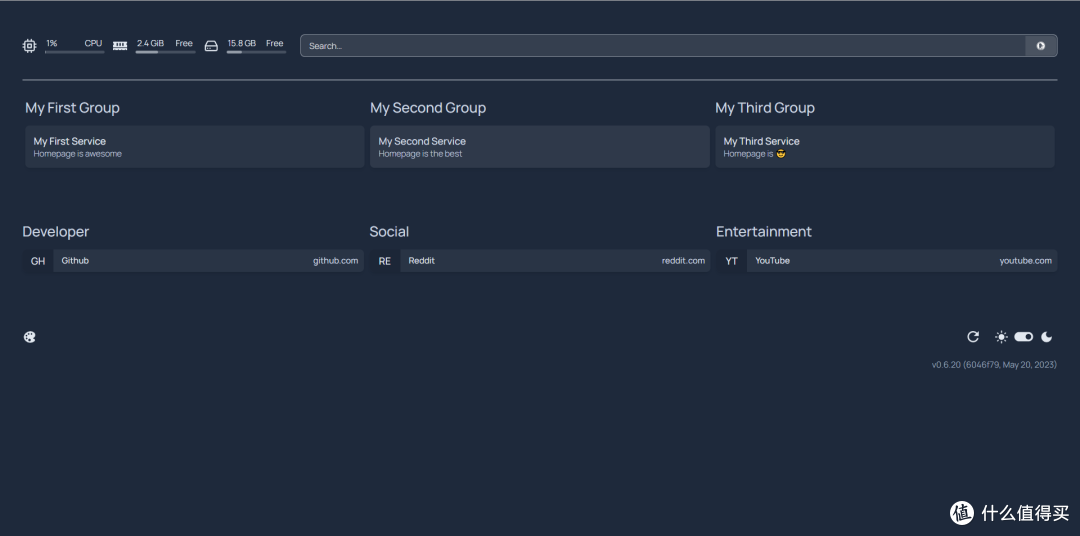
Task: Toggle the light/dark theme switch
Action: (1023, 337)
